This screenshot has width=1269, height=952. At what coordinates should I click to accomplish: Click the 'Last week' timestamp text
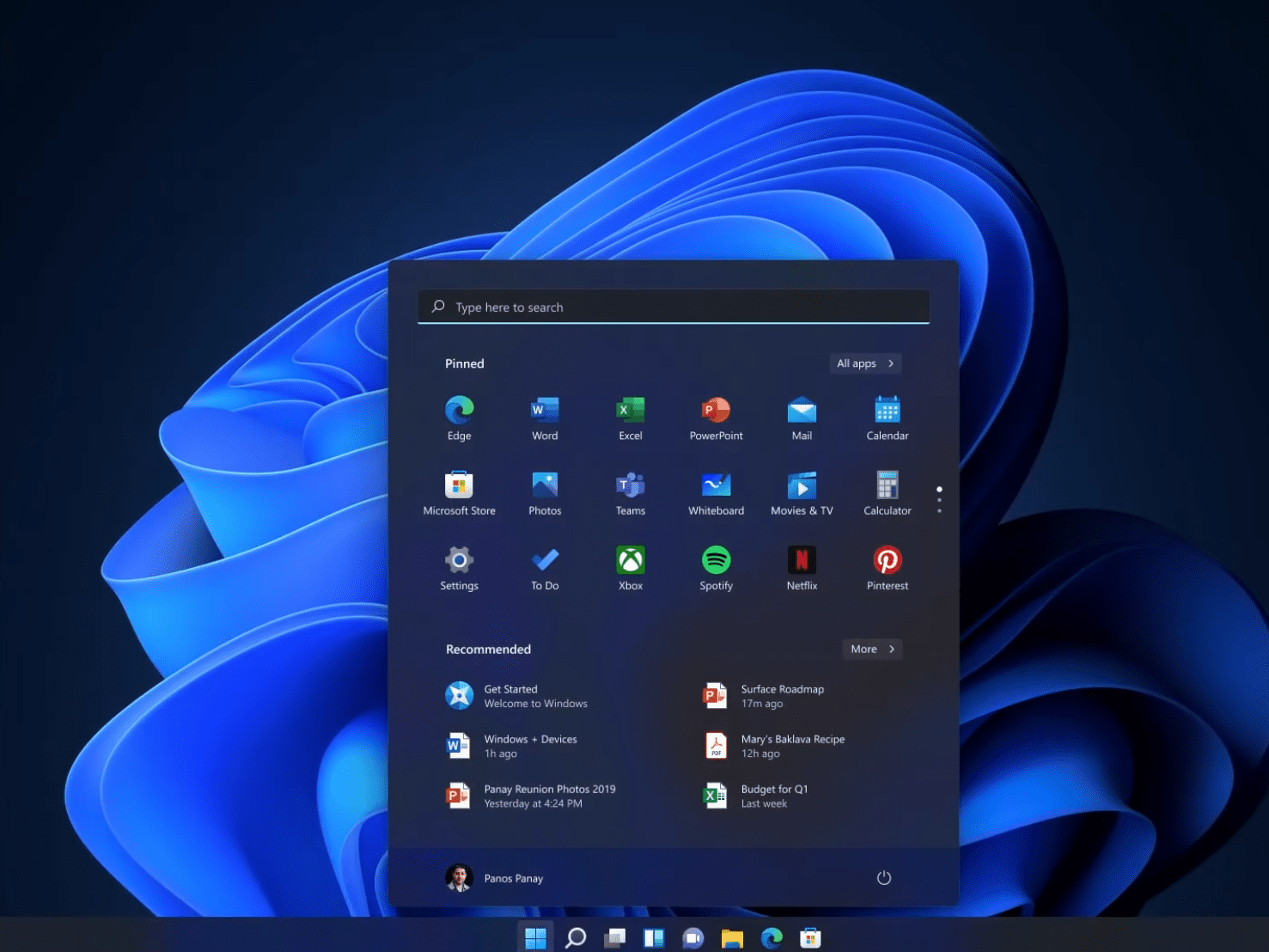click(764, 803)
